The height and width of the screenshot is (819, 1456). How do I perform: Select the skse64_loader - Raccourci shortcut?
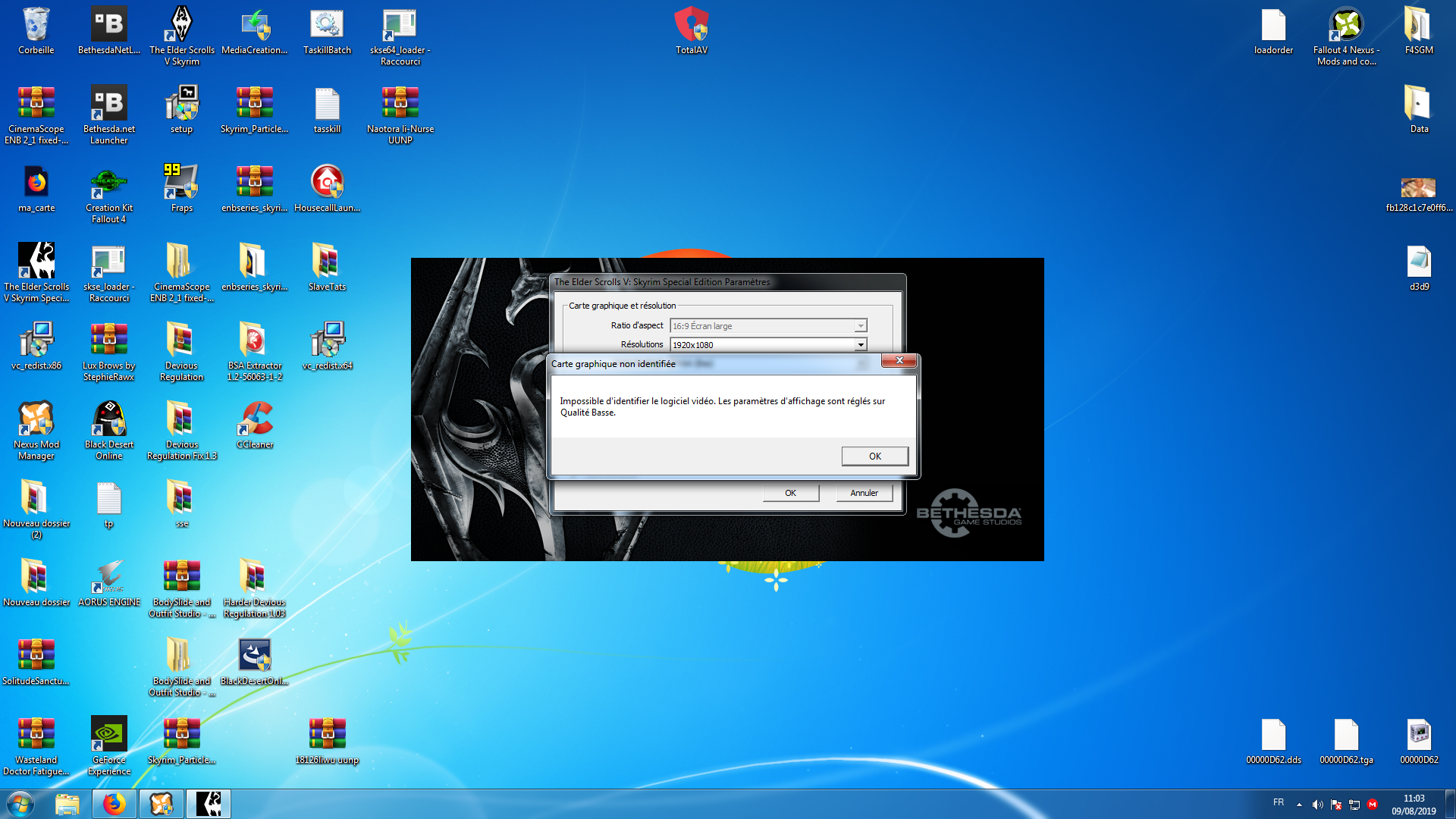click(x=400, y=36)
